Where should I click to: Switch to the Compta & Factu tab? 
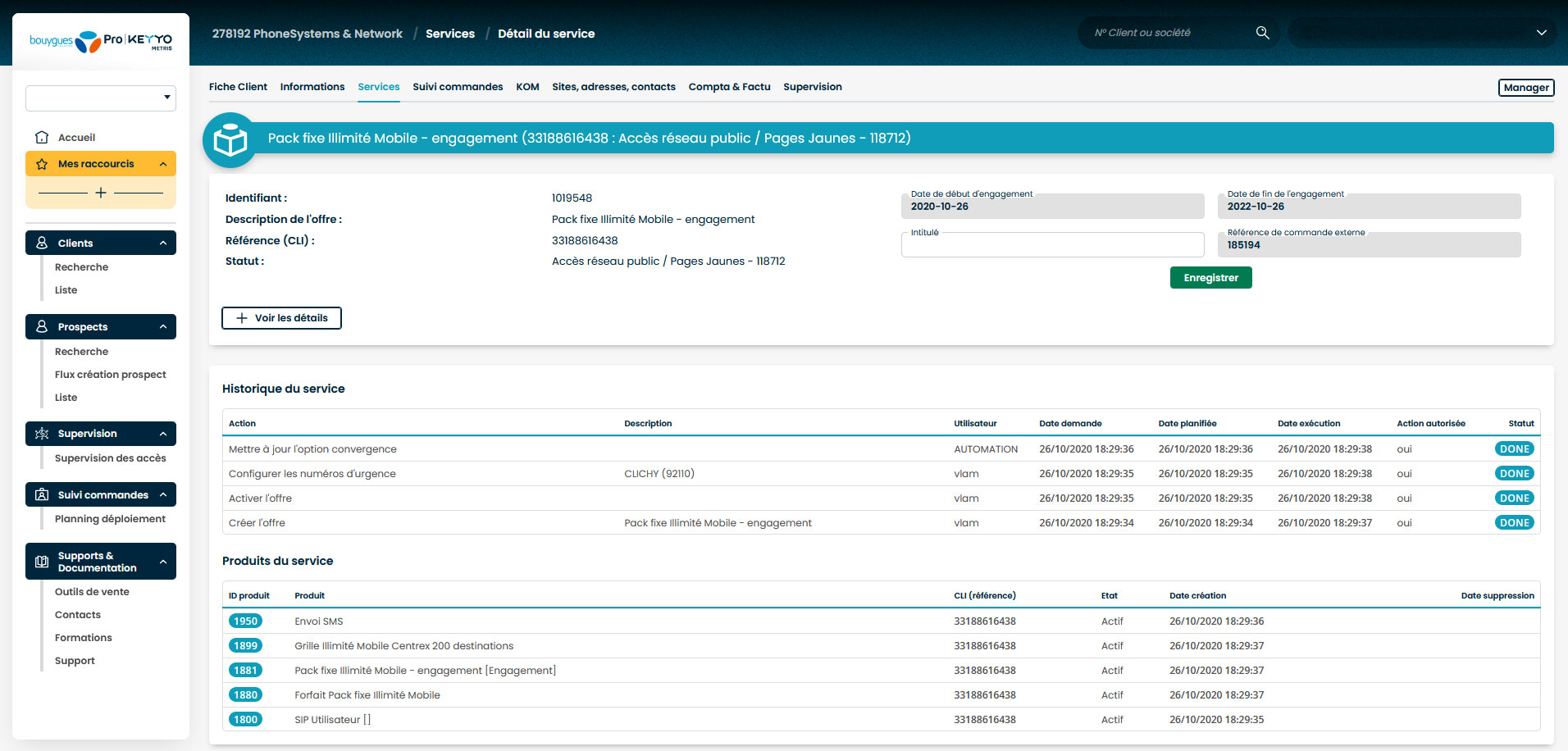[729, 87]
